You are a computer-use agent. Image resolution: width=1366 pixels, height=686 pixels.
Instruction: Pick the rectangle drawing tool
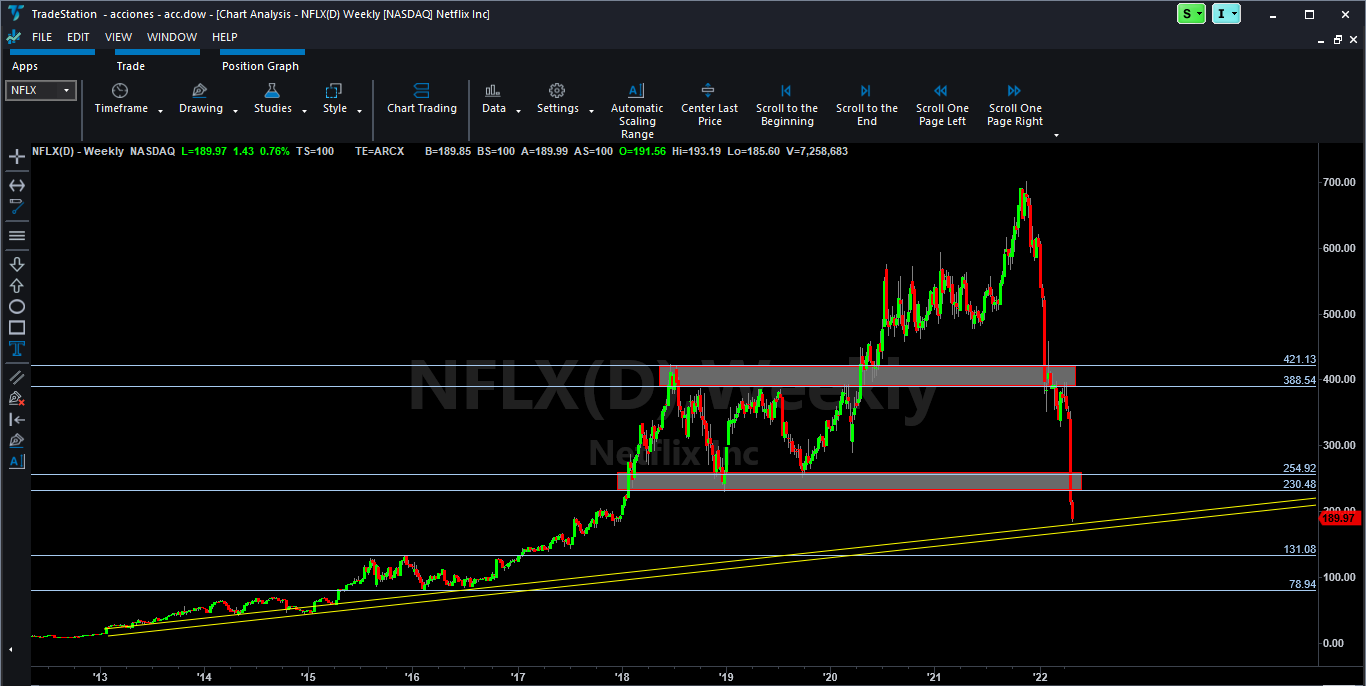pyautogui.click(x=17, y=328)
